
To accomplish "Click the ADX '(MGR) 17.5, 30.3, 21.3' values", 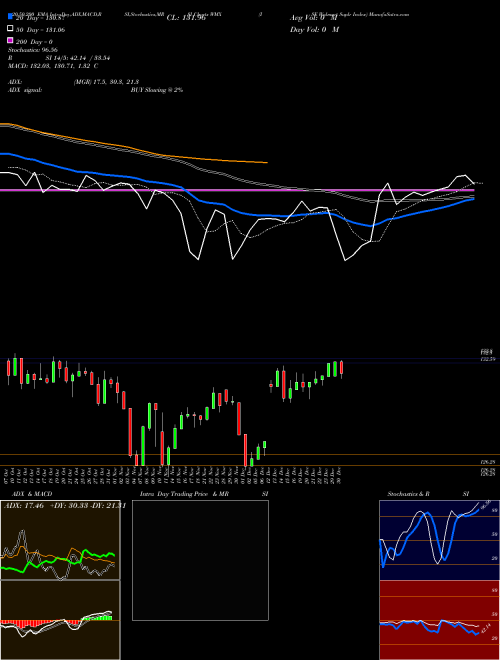I will (106, 82).
